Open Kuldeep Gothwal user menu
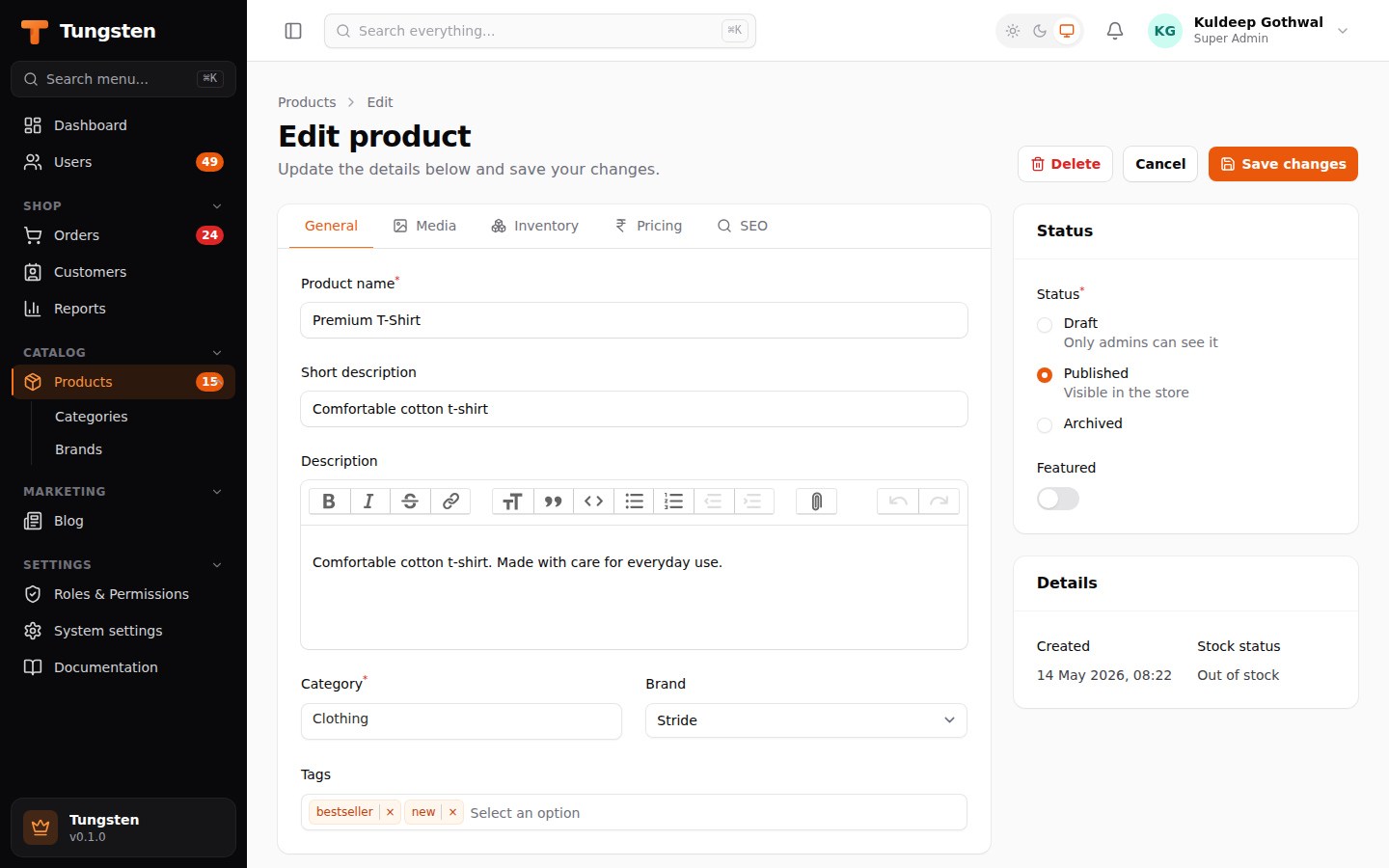The height and width of the screenshot is (868, 1389). tap(1249, 31)
